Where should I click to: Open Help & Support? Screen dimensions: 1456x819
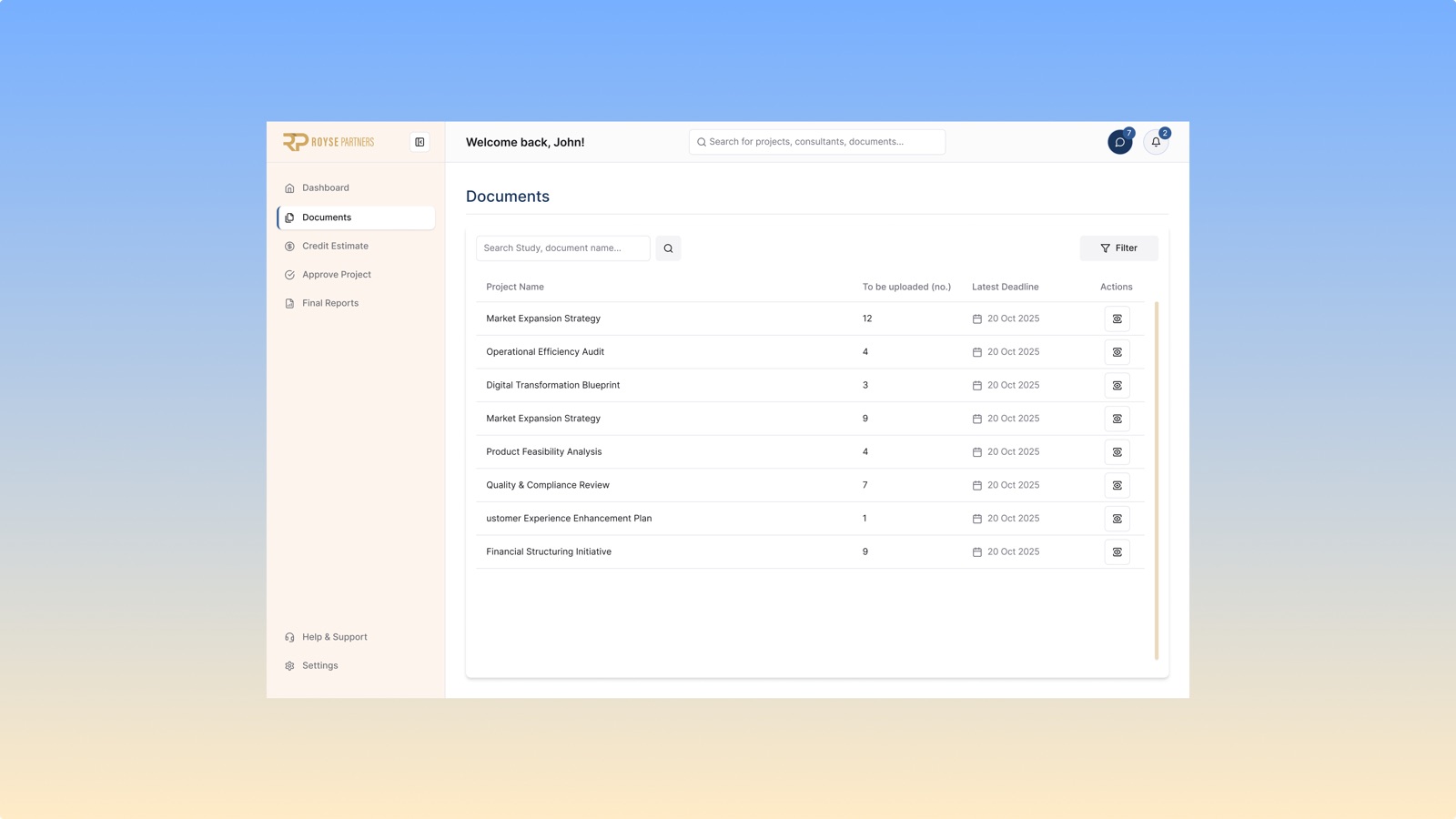point(356,637)
